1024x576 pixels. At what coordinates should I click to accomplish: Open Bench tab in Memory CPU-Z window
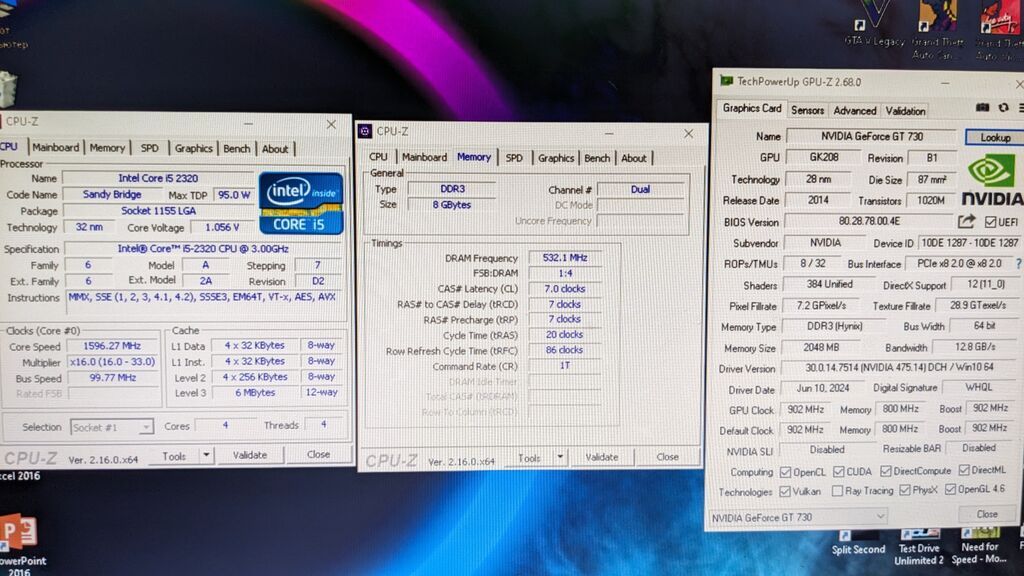(597, 158)
